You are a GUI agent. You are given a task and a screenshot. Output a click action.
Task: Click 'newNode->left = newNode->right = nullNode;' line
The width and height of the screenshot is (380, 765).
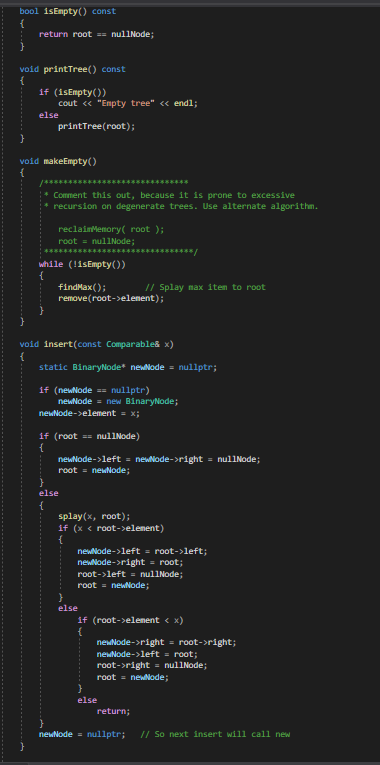[160, 459]
